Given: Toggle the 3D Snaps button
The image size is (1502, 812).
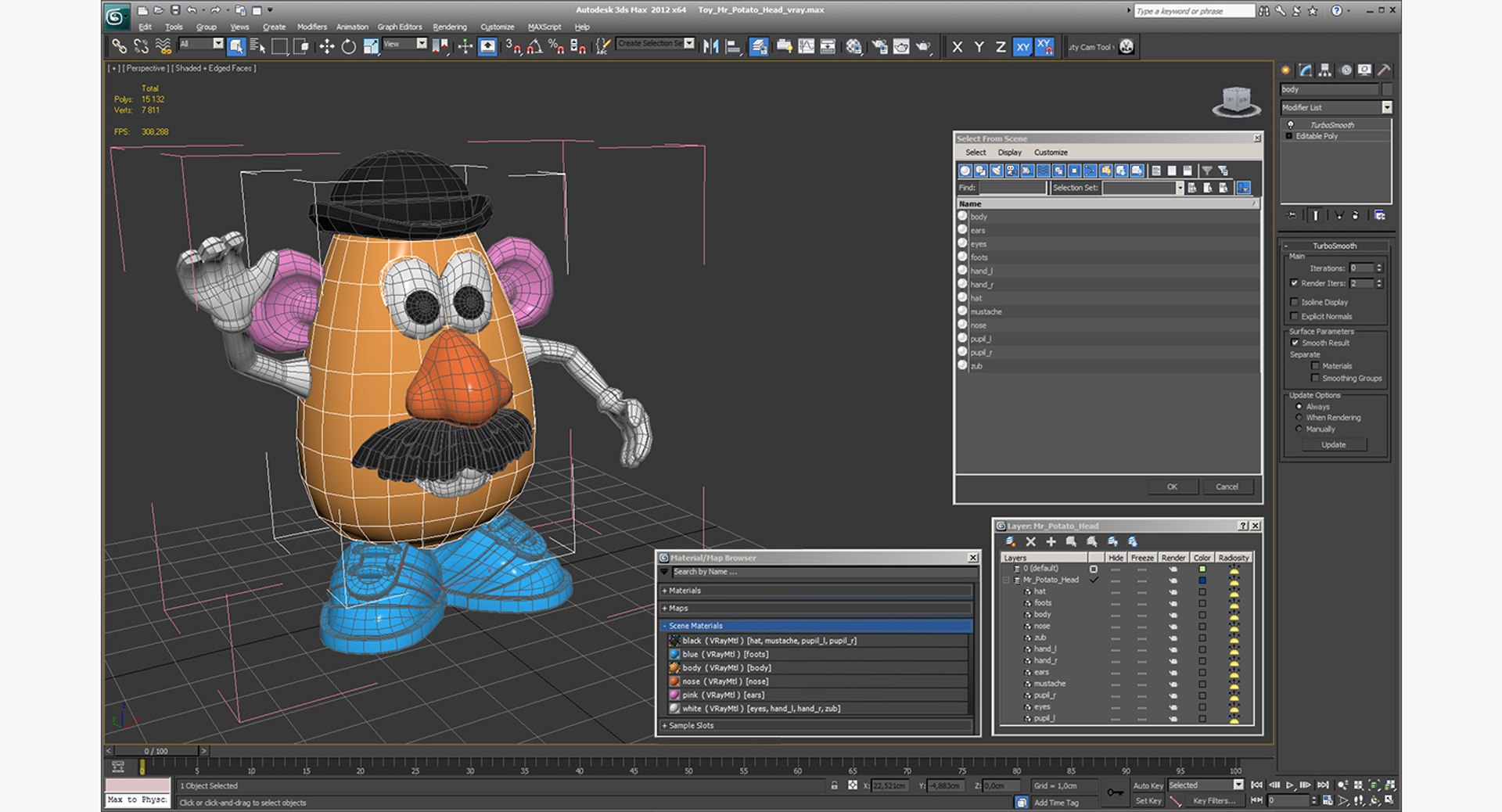Looking at the screenshot, I should click(x=512, y=46).
